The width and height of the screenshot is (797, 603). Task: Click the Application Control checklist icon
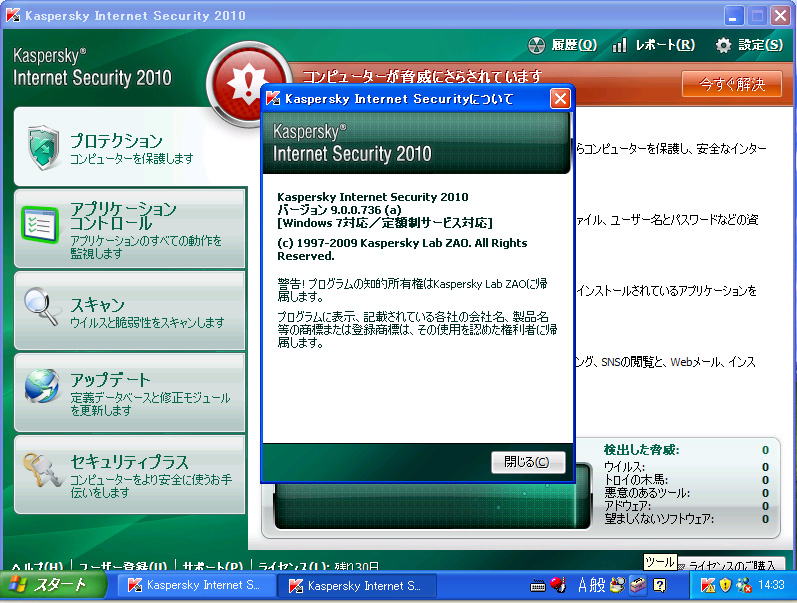coord(40,224)
